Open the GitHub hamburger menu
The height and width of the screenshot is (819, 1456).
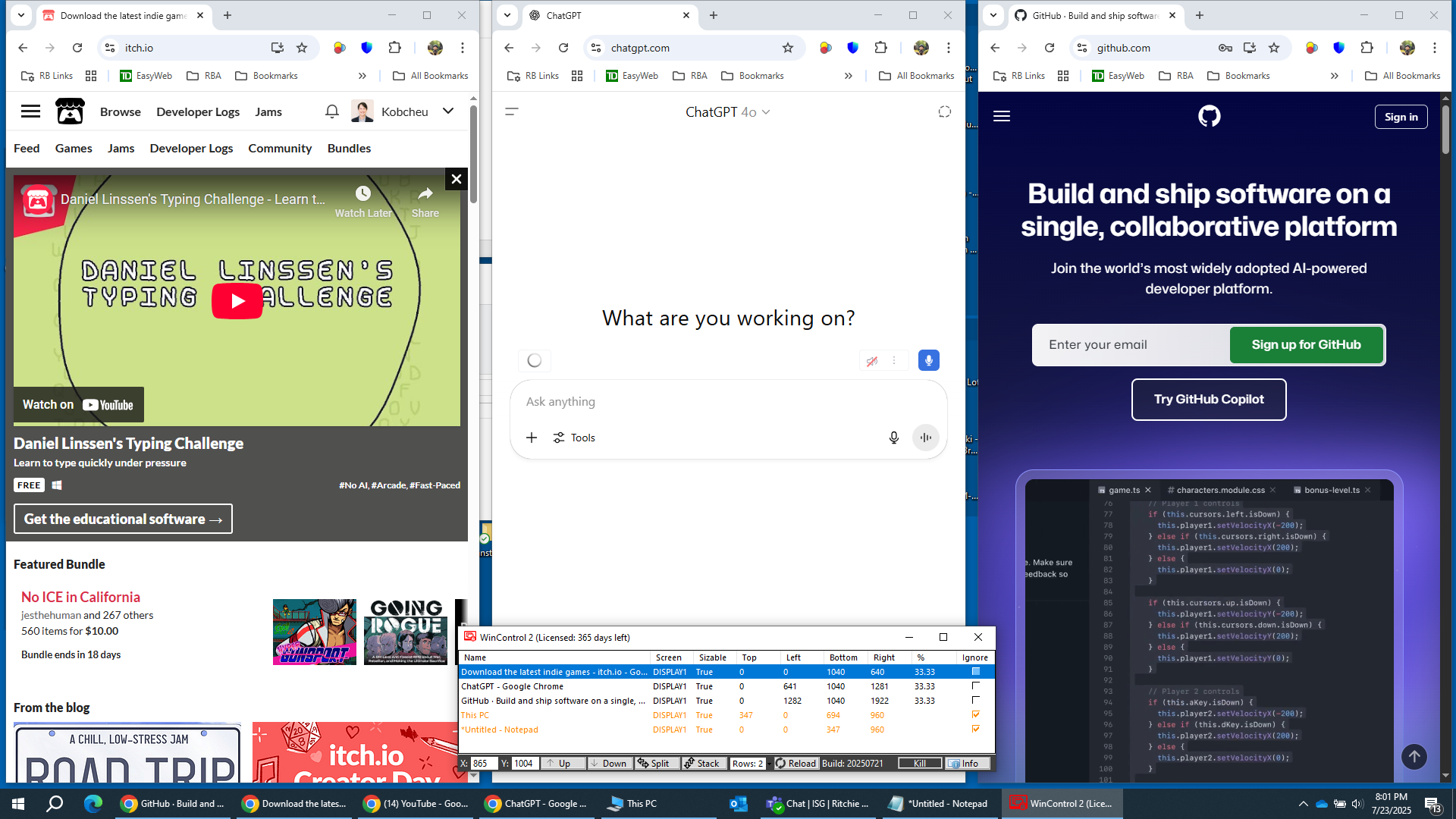coord(1002,116)
